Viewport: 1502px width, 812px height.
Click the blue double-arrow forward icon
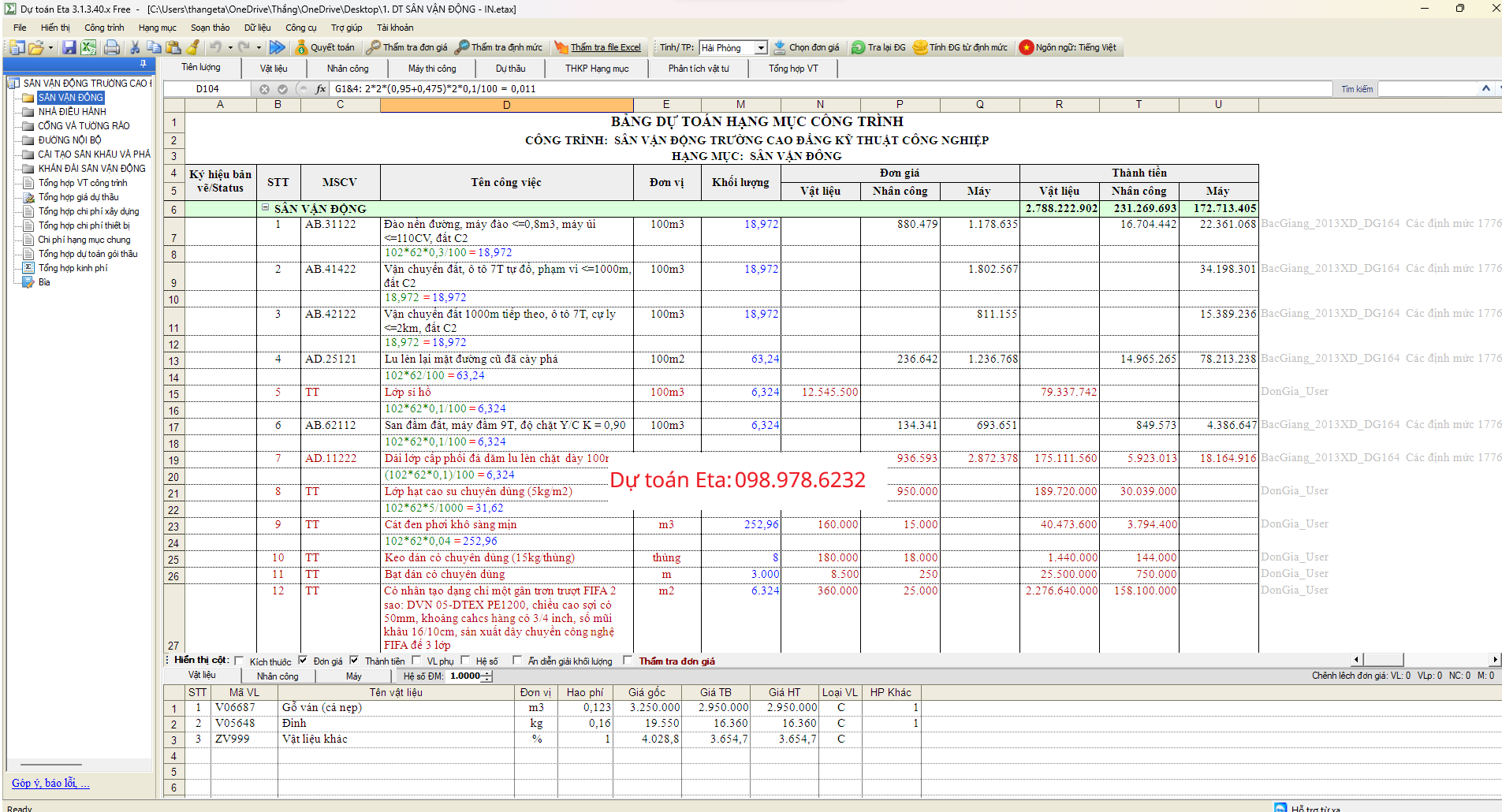(x=277, y=47)
